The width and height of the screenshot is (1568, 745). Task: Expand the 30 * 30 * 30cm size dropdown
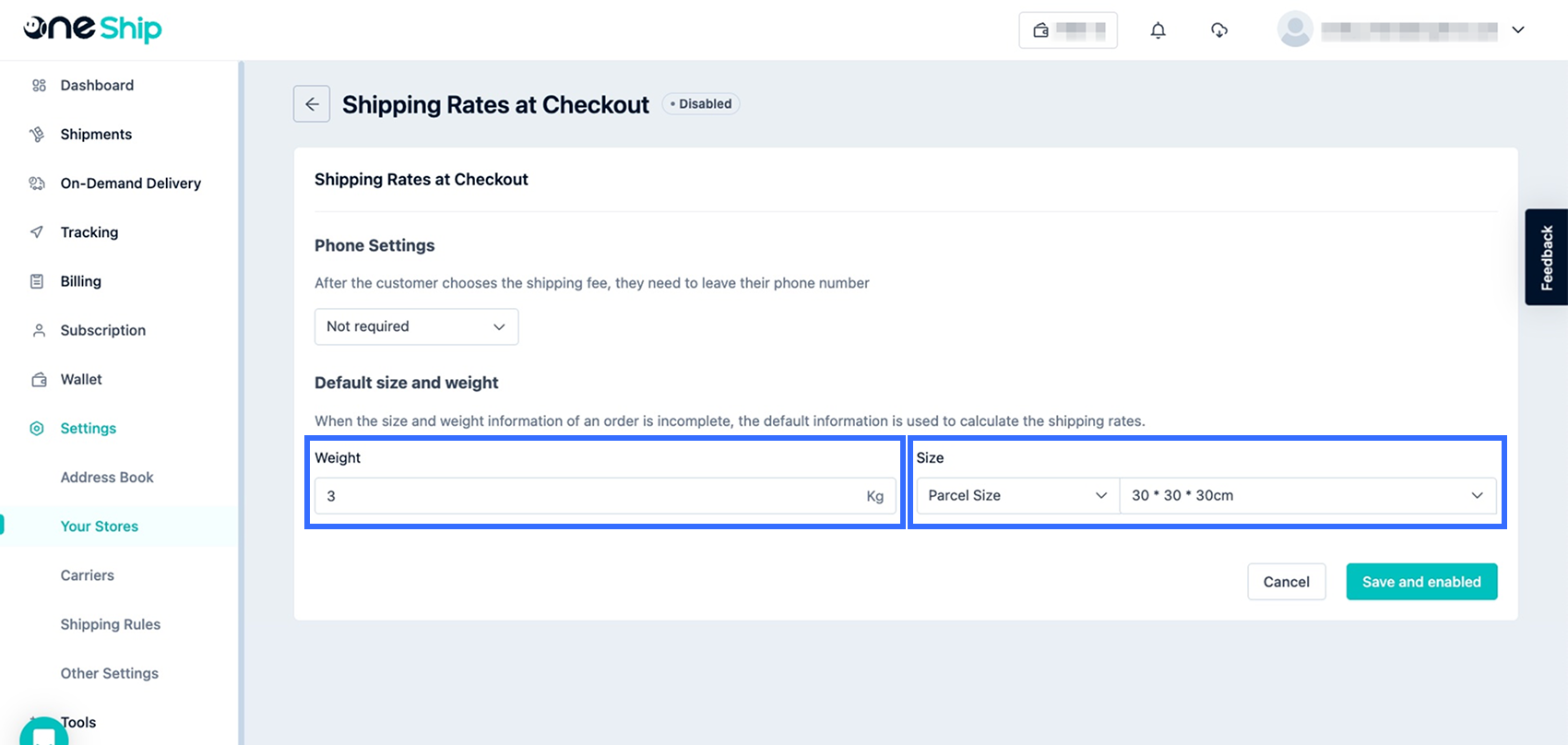[1307, 495]
